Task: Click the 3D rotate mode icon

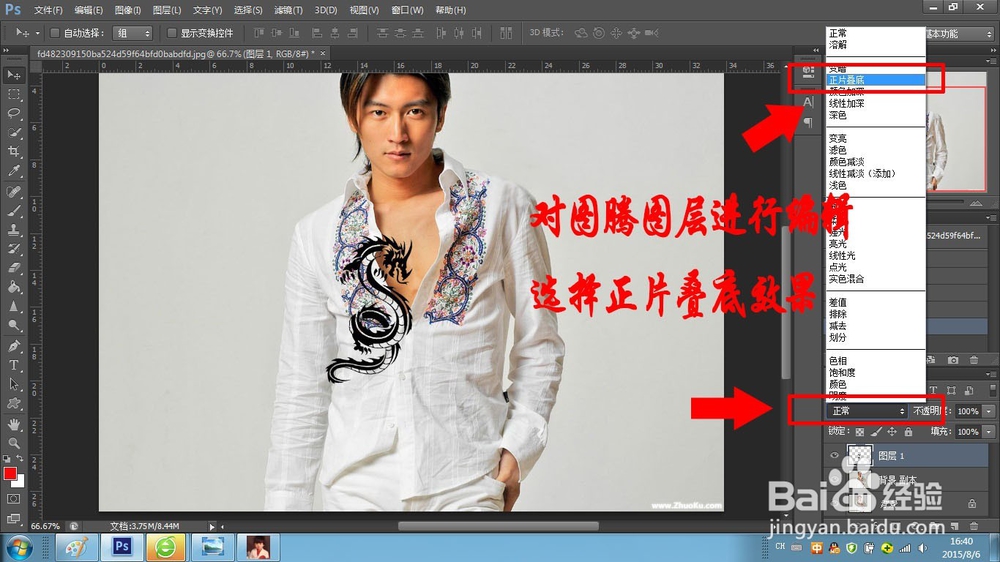Action: 581,33
